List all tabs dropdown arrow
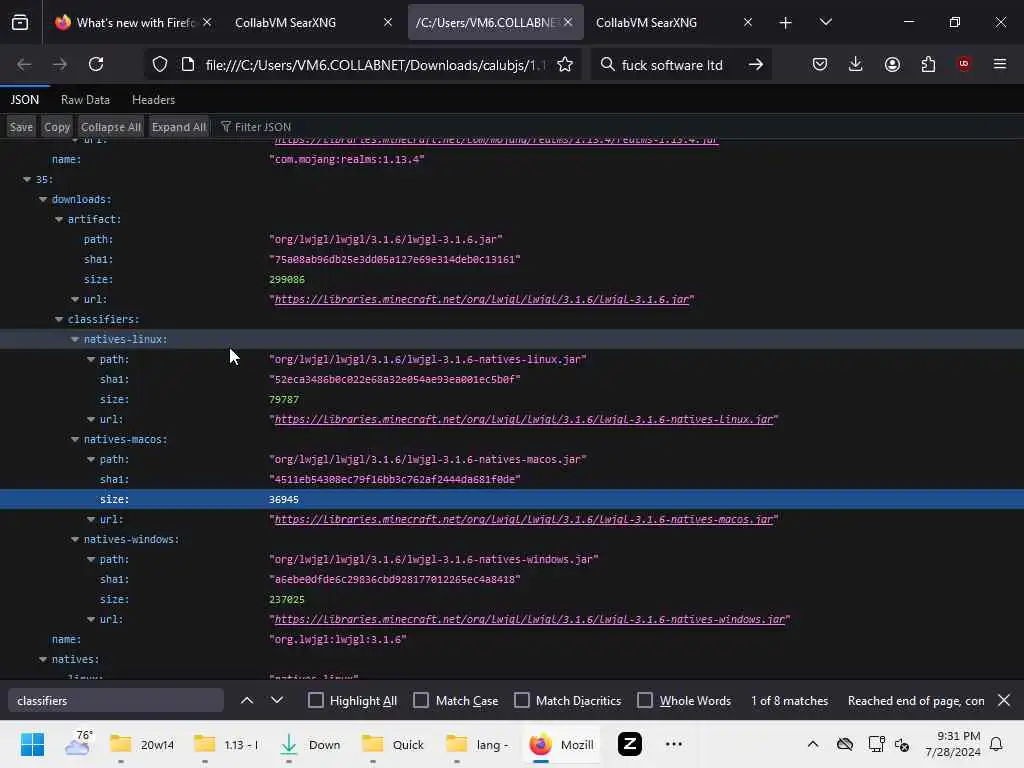Screen dimensions: 1024x768 [x=825, y=22]
